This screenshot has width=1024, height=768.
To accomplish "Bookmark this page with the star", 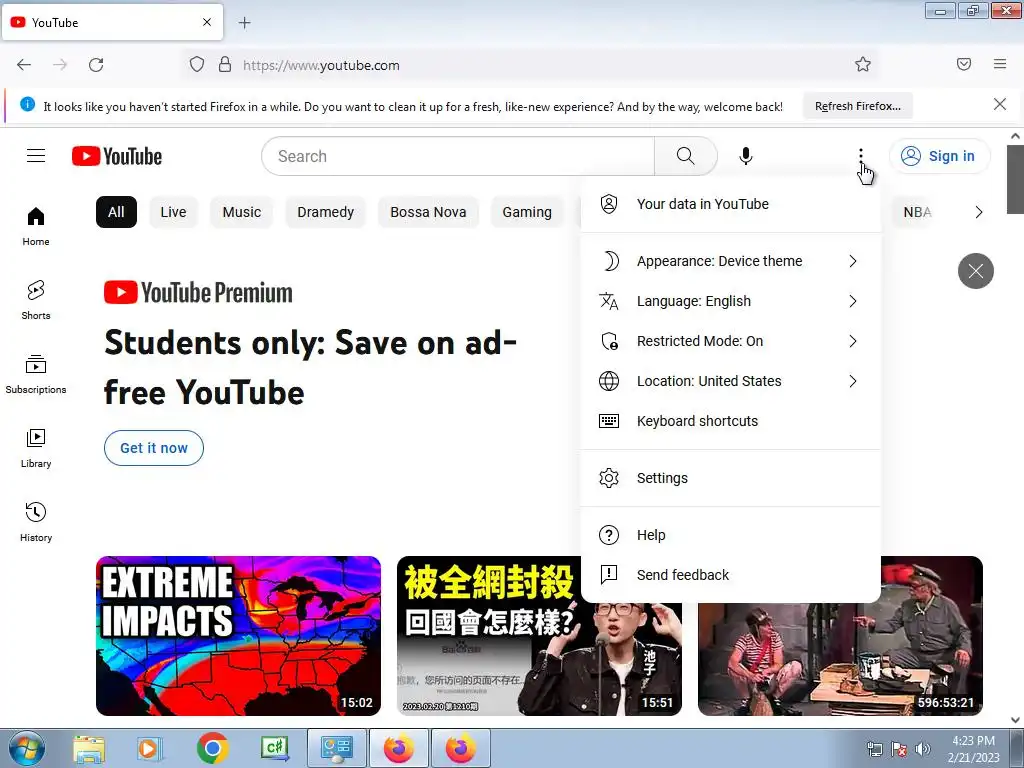I will (863, 65).
